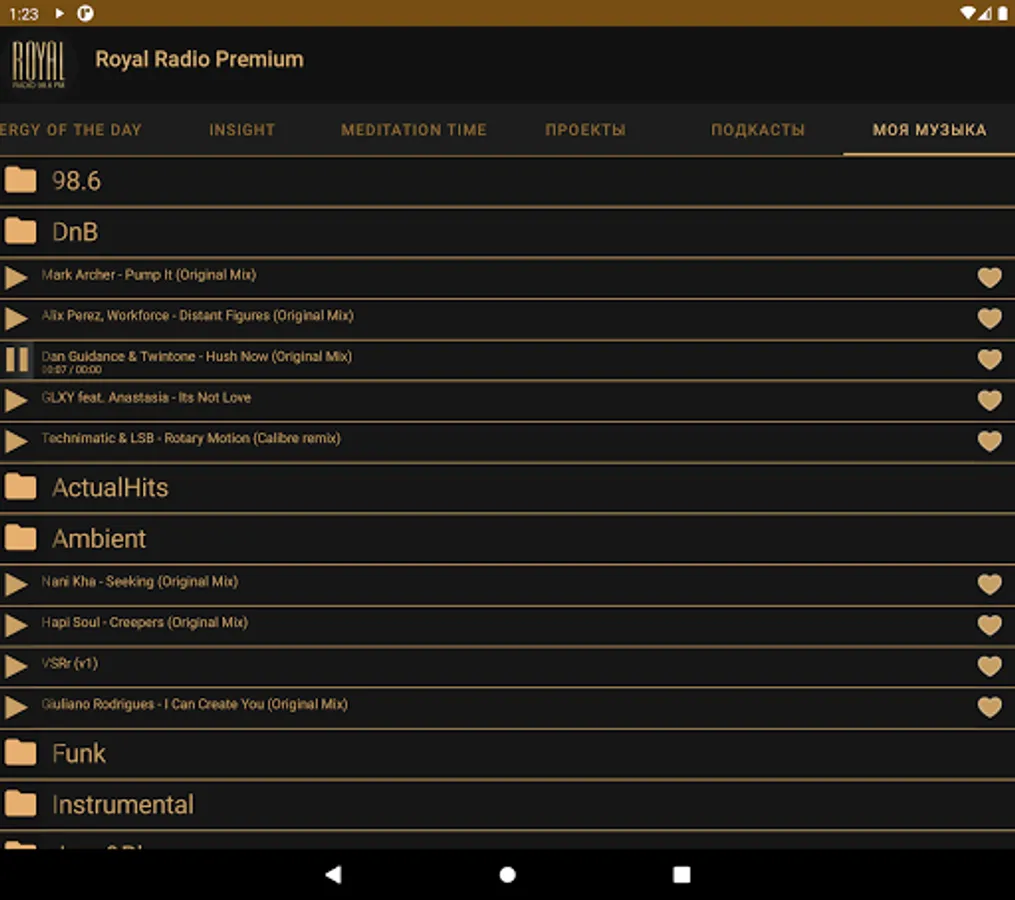Collapse the DnB folder
The image size is (1015, 900).
coord(508,232)
